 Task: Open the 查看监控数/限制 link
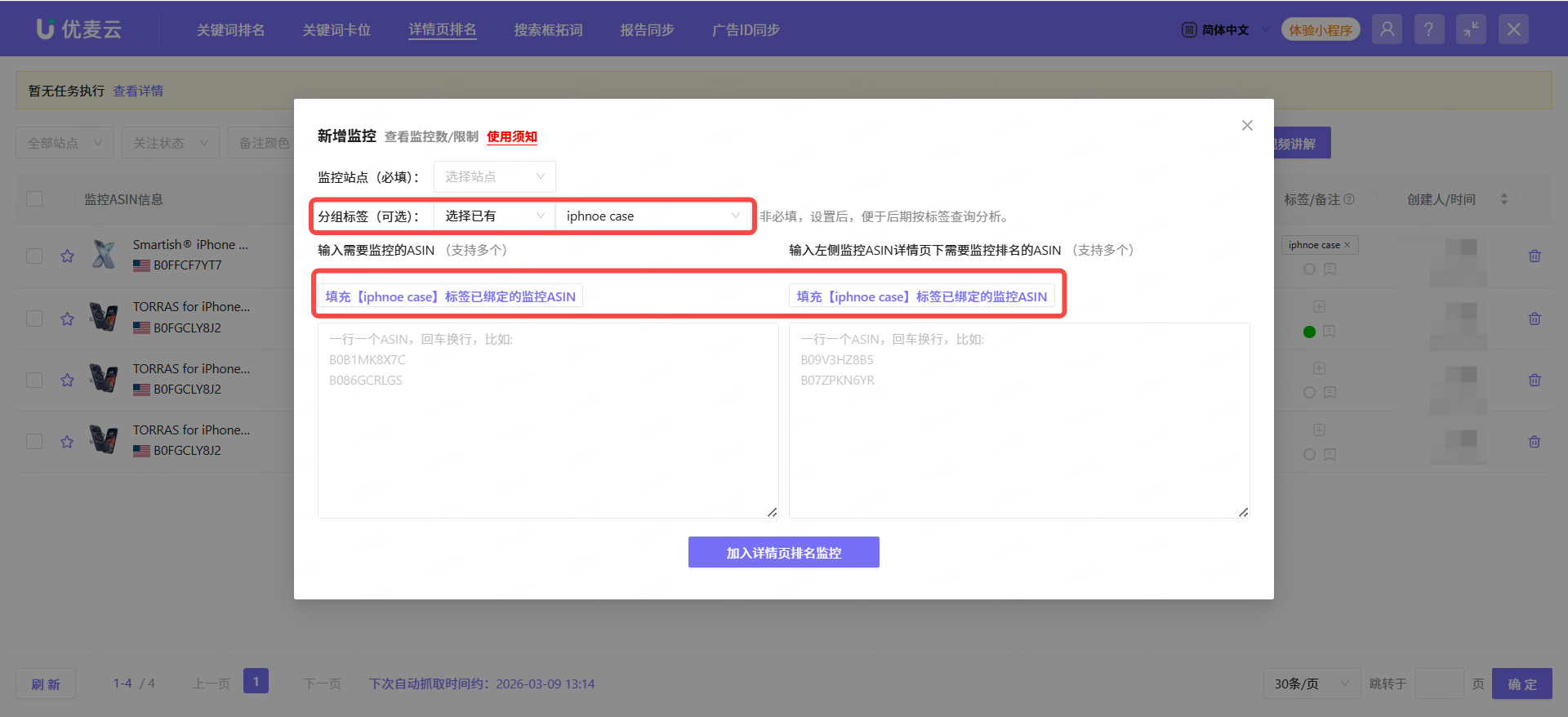point(431,136)
